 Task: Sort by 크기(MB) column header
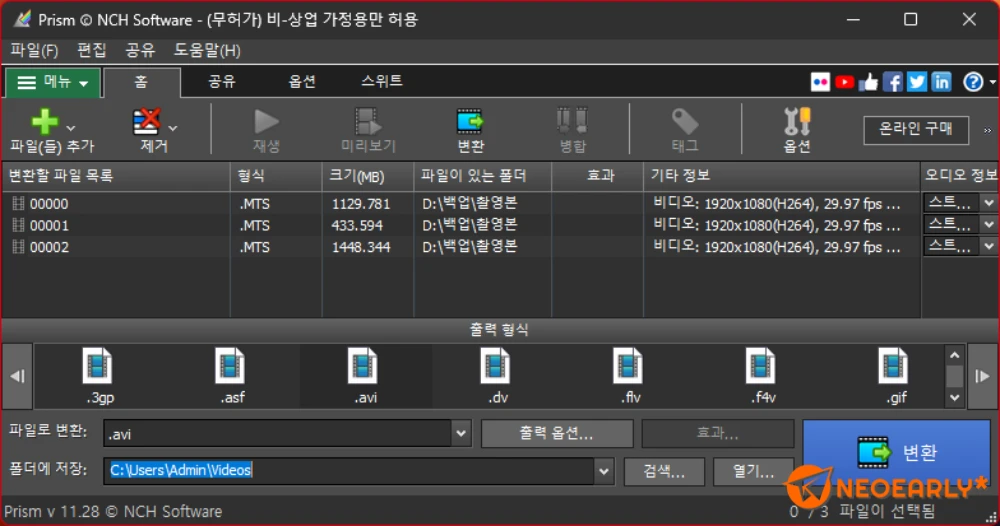click(368, 176)
